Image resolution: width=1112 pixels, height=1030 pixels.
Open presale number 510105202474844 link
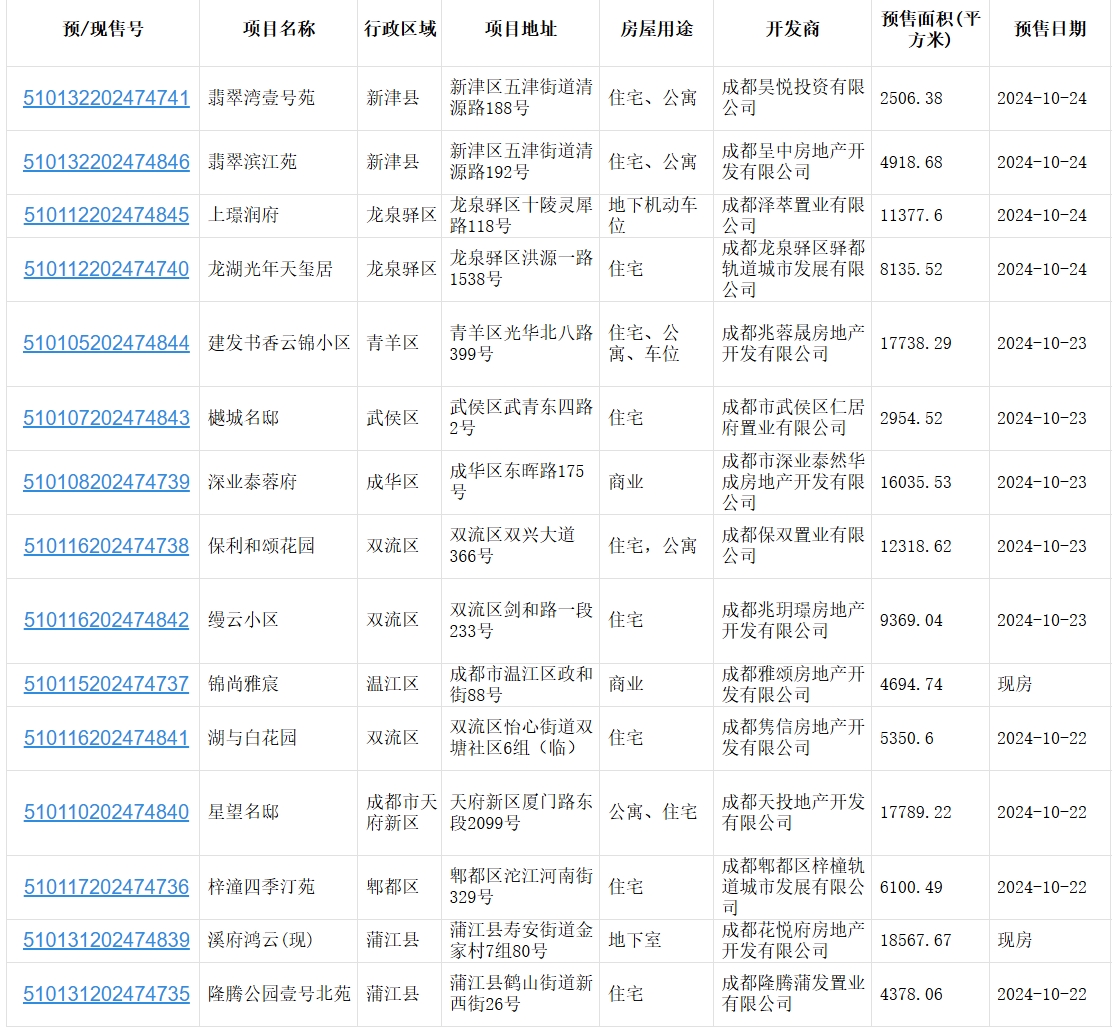[x=106, y=343]
